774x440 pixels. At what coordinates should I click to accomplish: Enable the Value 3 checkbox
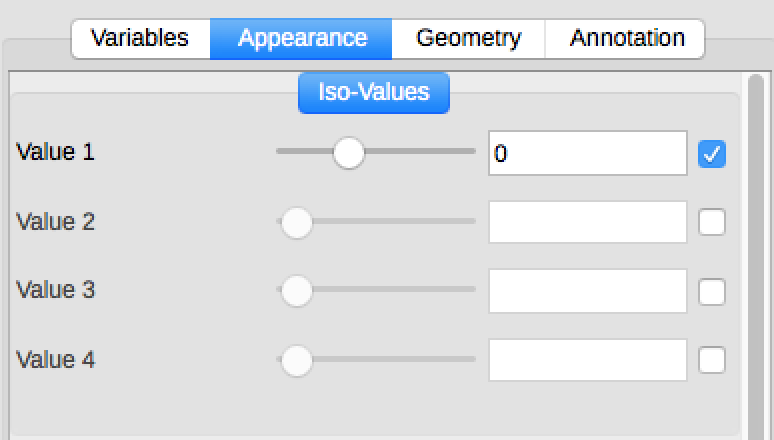pyautogui.click(x=712, y=291)
